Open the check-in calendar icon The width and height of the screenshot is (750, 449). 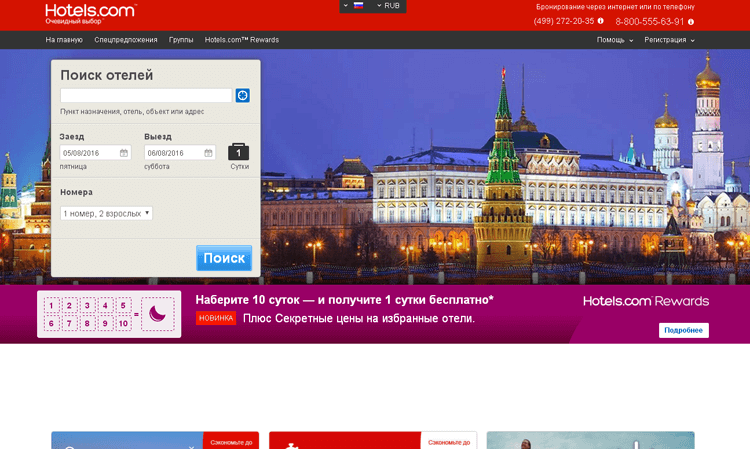click(x=124, y=153)
